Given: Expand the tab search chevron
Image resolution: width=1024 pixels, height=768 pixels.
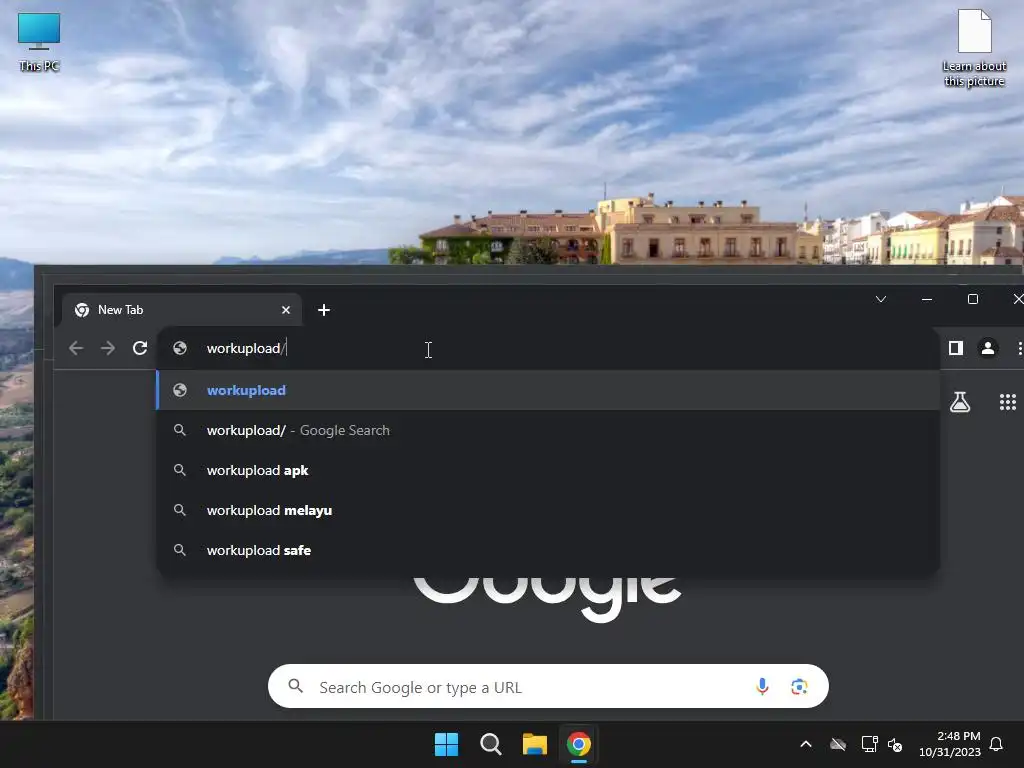Looking at the screenshot, I should click(x=881, y=299).
